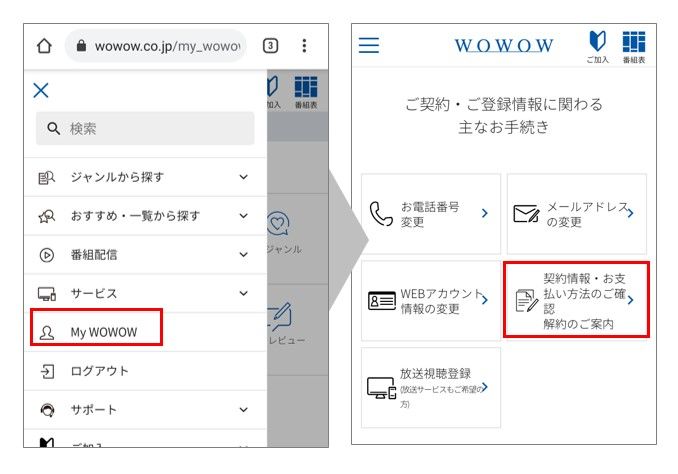Open WEBアカウント情報の変更 card
The width and height of the screenshot is (678, 474).
tap(431, 301)
